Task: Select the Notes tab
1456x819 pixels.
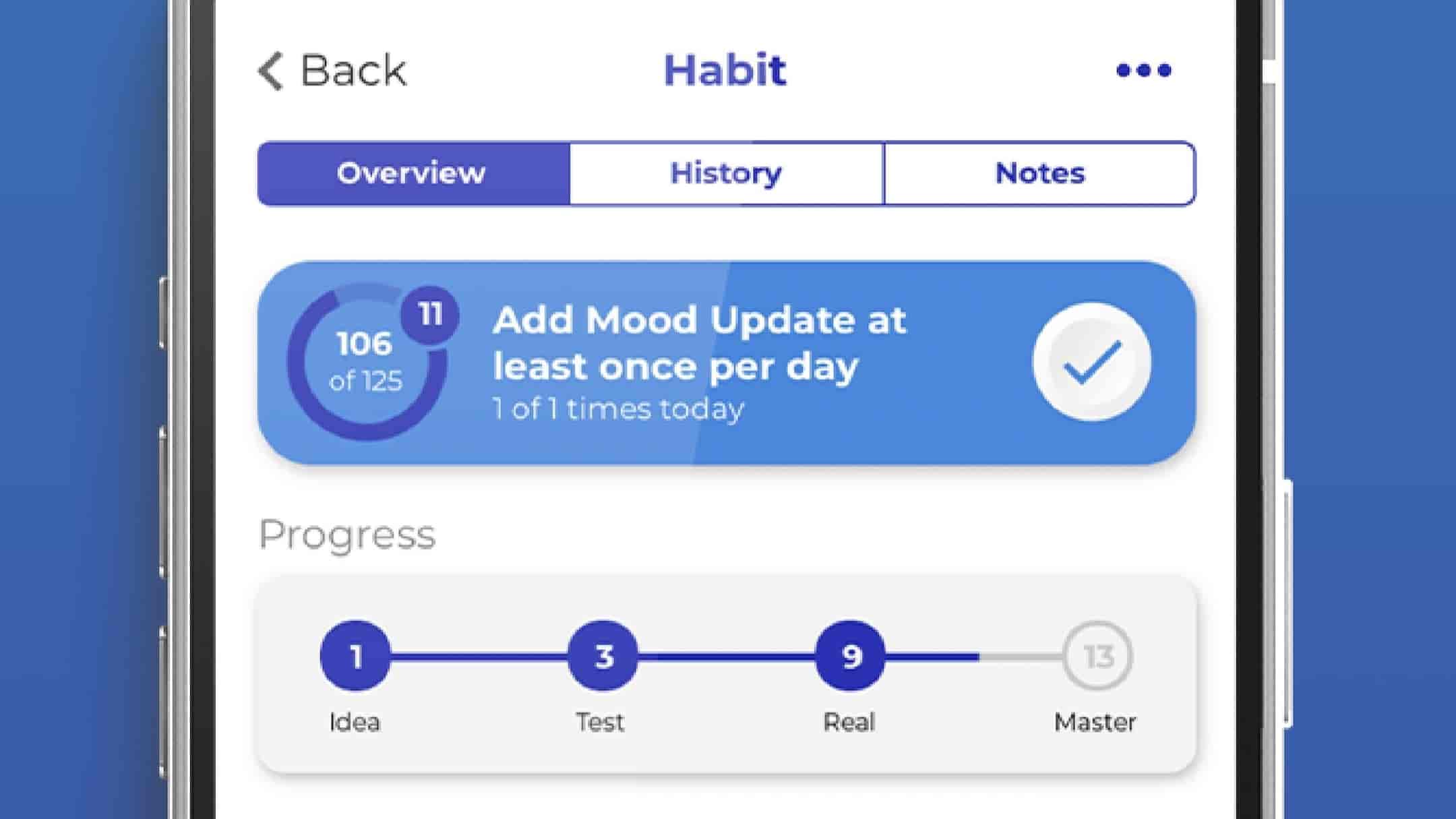Action: pos(1039,173)
